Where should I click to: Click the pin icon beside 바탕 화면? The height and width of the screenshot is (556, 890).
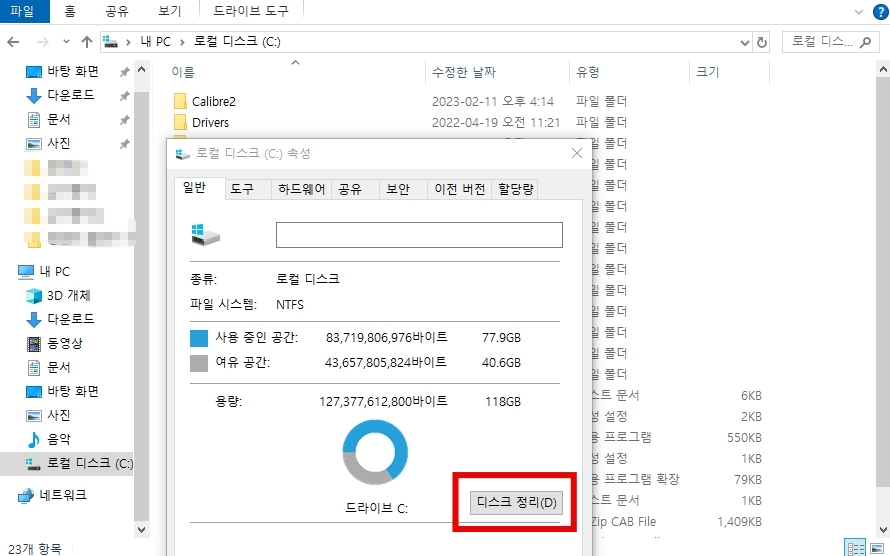pyautogui.click(x=124, y=72)
